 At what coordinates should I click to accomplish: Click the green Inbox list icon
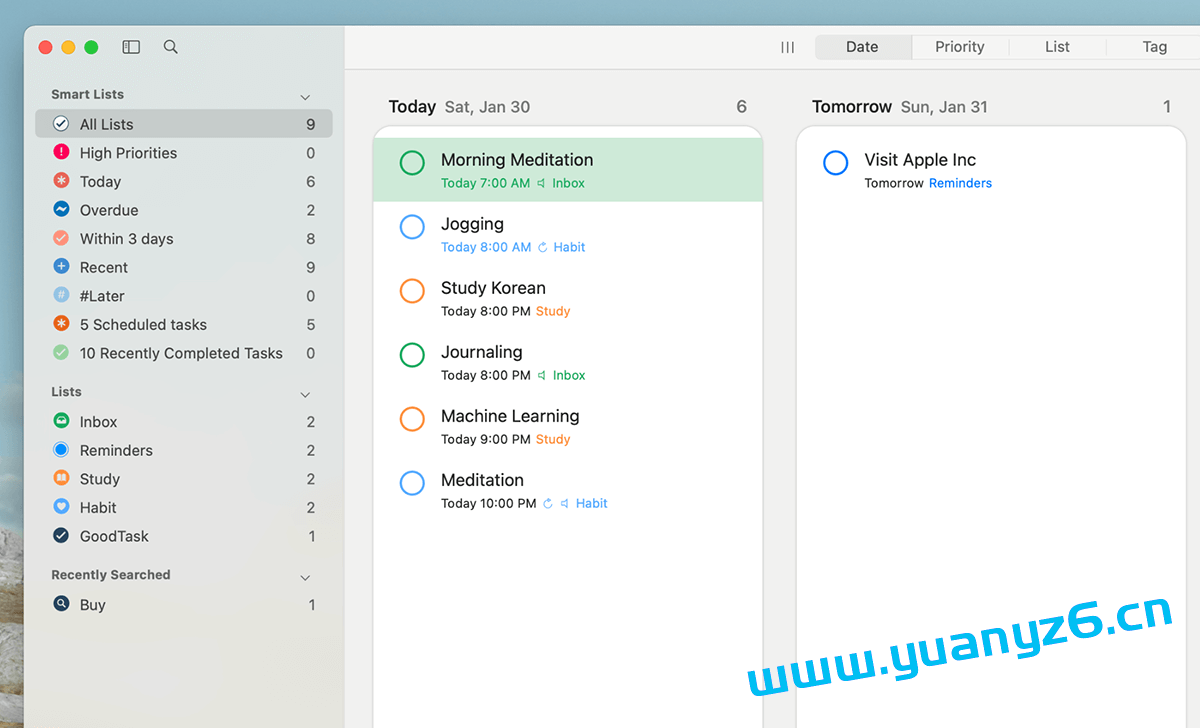61,422
